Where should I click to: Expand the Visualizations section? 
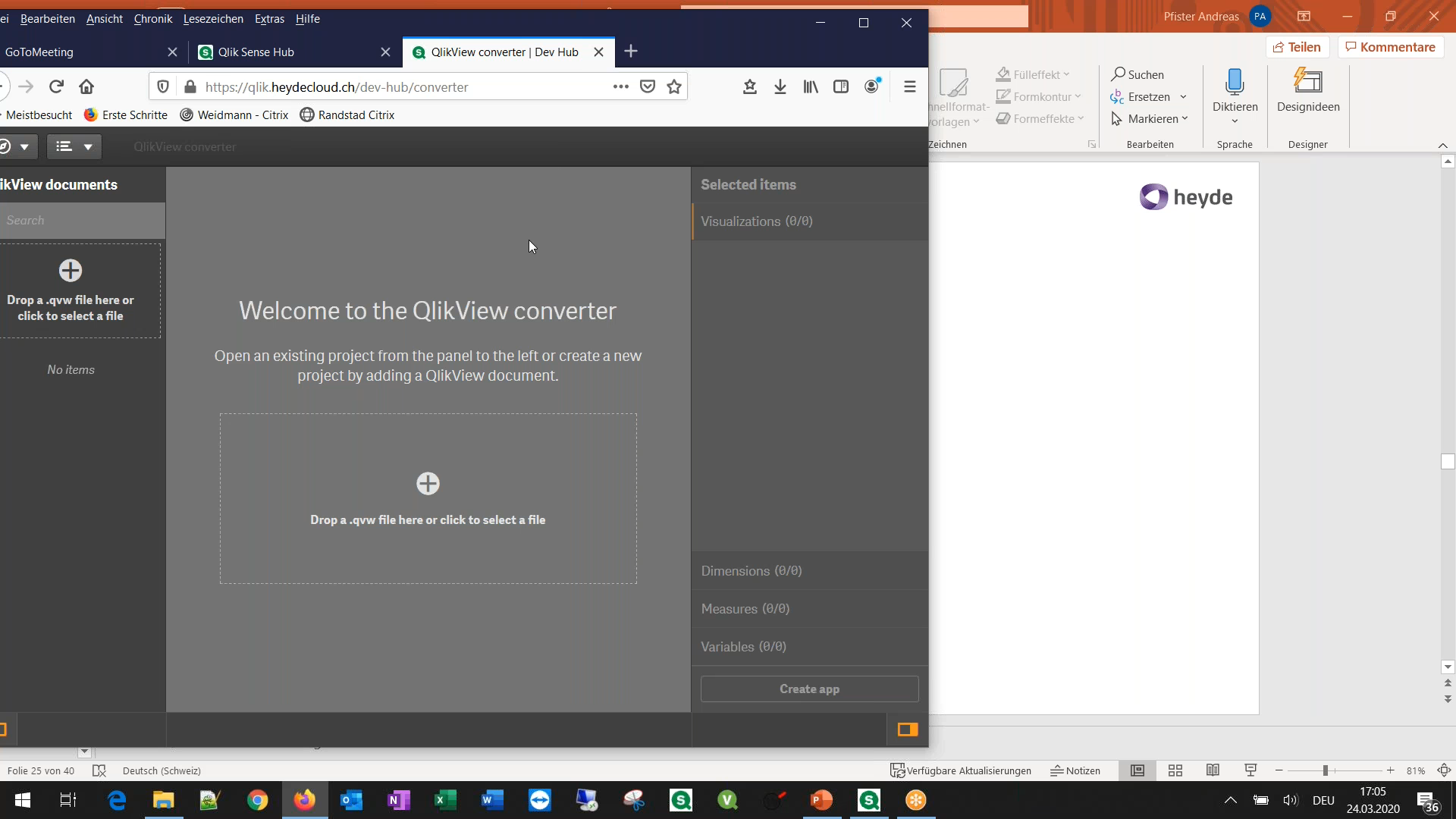757,221
